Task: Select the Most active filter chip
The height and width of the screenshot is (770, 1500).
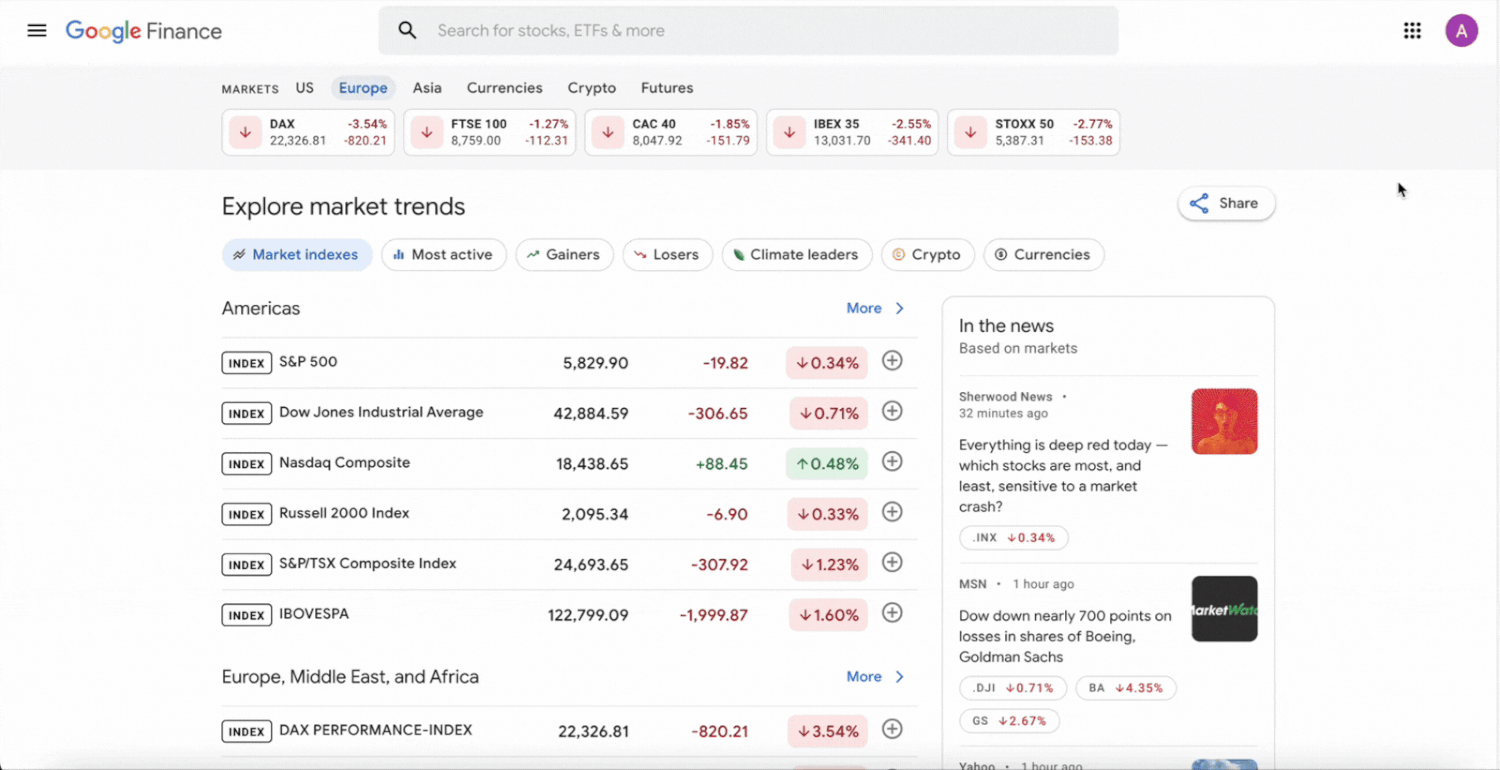Action: coord(444,255)
